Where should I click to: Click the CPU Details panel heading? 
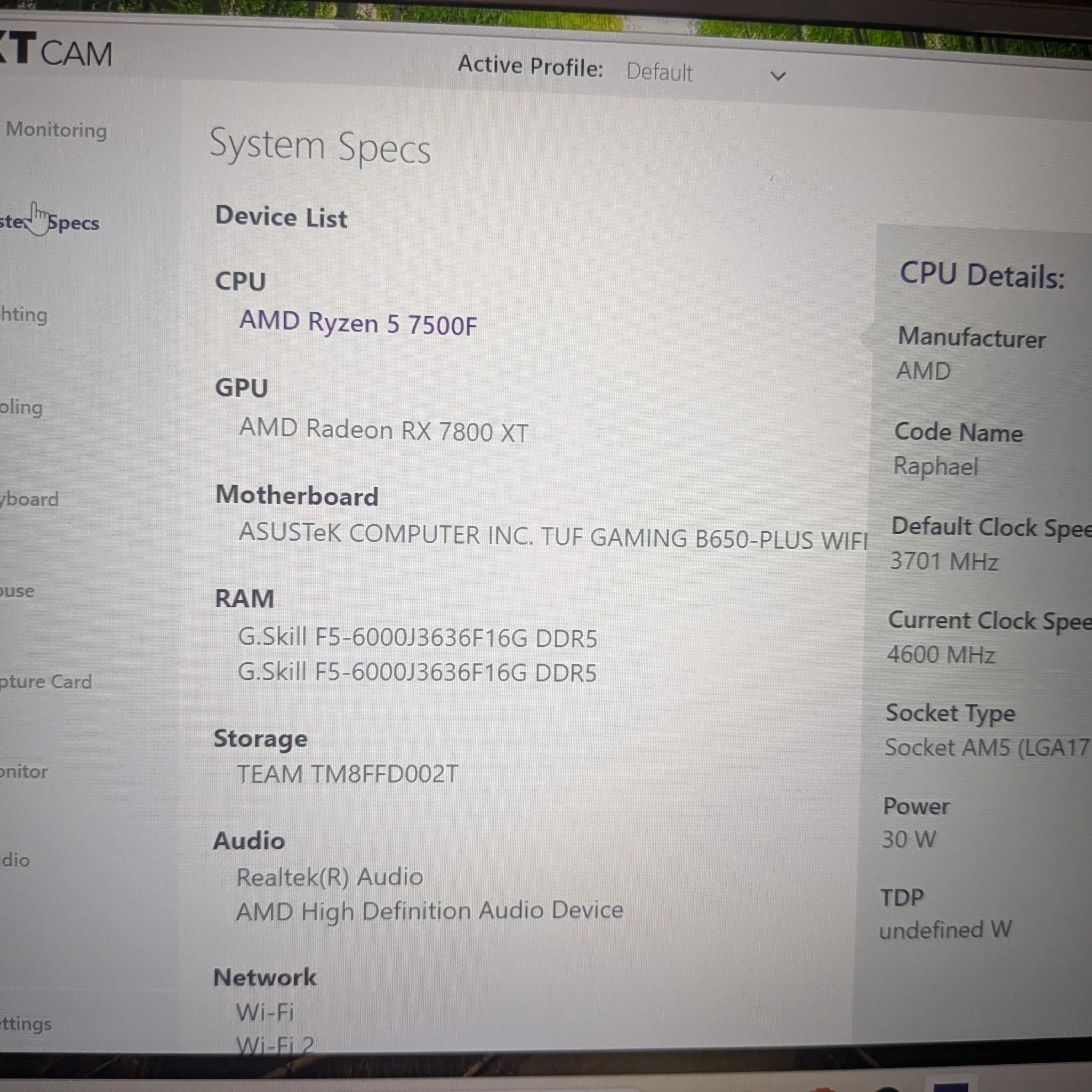(x=982, y=276)
